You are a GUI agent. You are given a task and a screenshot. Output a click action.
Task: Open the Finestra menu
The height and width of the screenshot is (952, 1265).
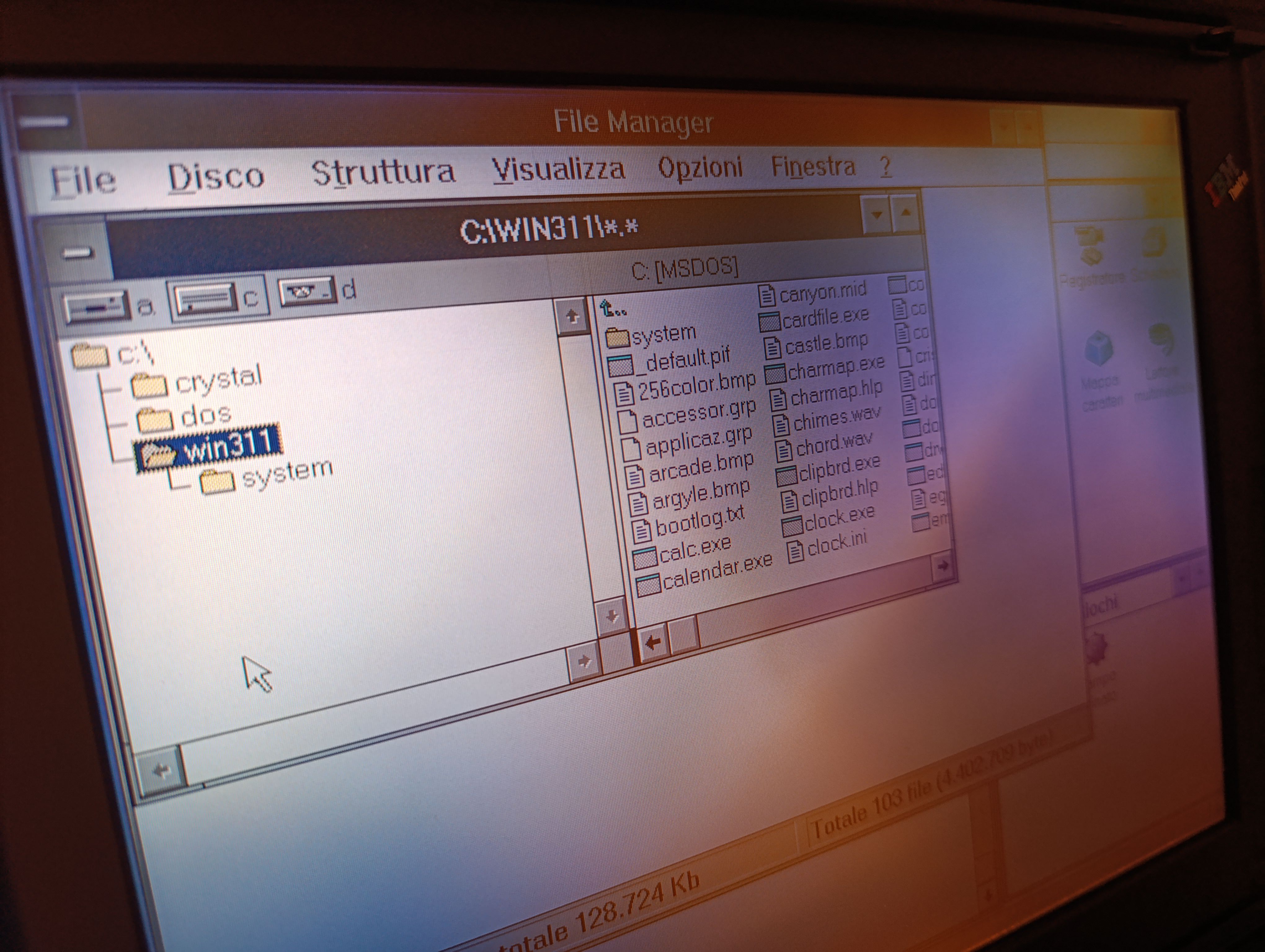point(813,166)
